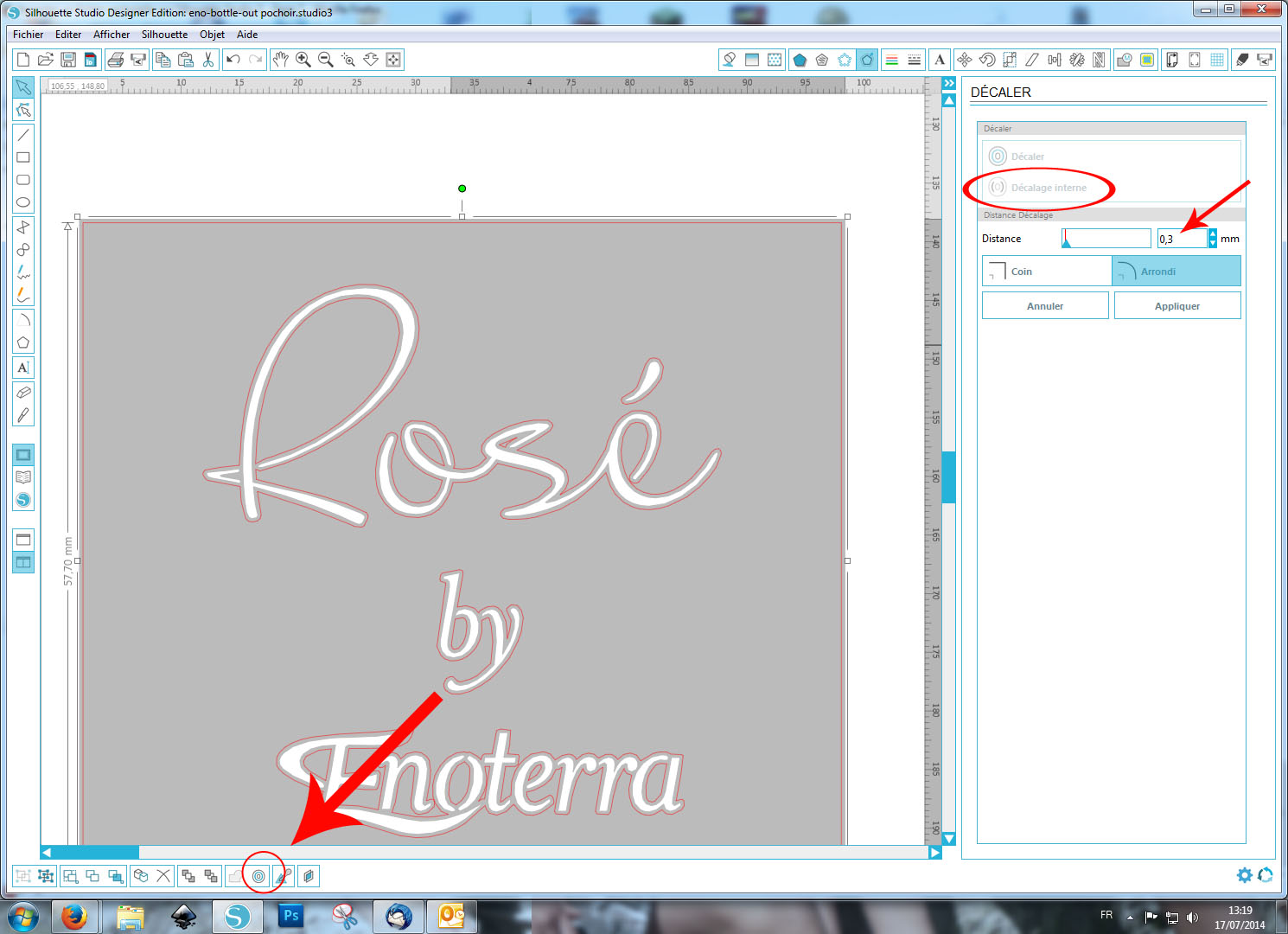1288x934 pixels.
Task: Open Preferences via the gear icon
Action: point(1244,875)
